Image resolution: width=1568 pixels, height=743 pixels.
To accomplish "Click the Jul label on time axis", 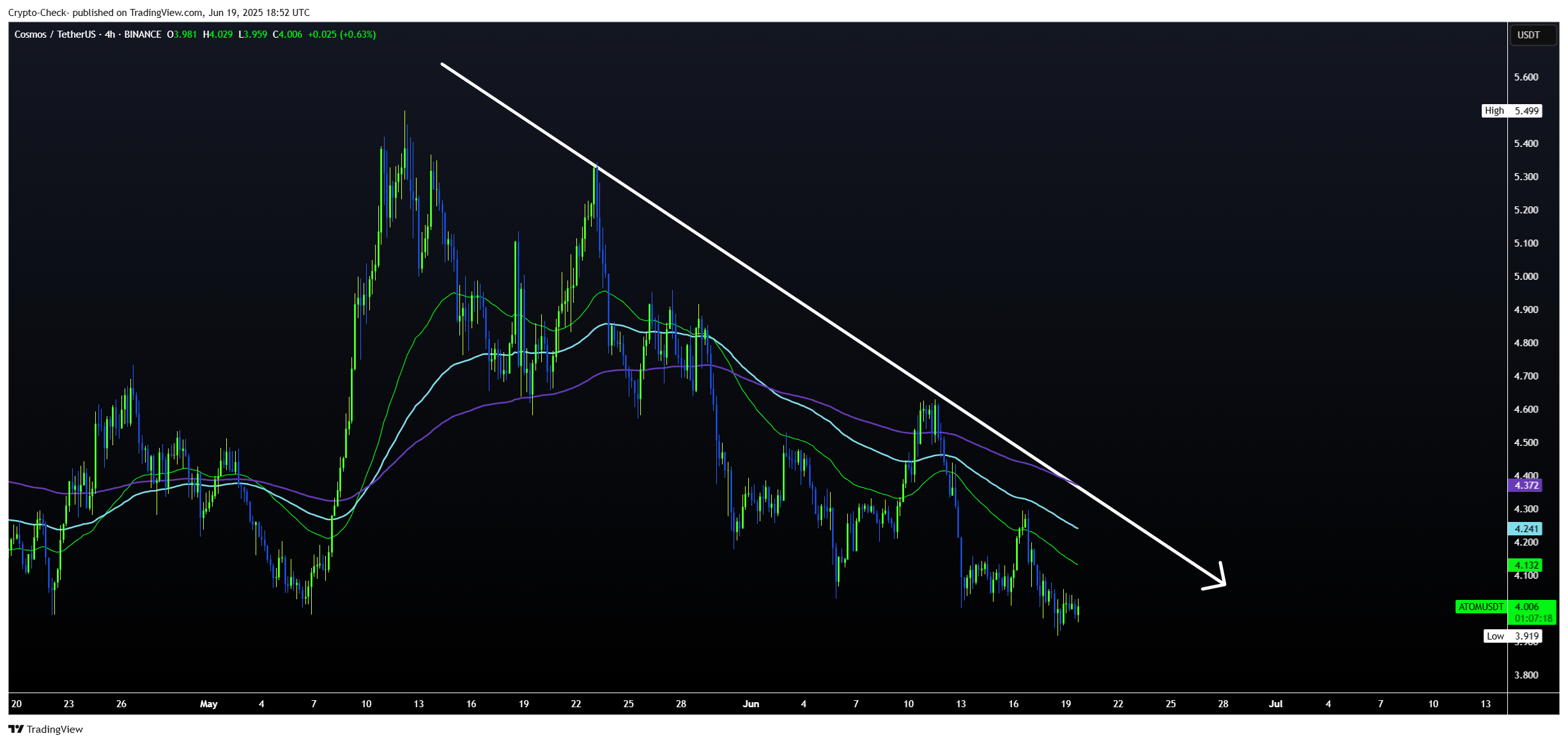I will coord(1276,704).
